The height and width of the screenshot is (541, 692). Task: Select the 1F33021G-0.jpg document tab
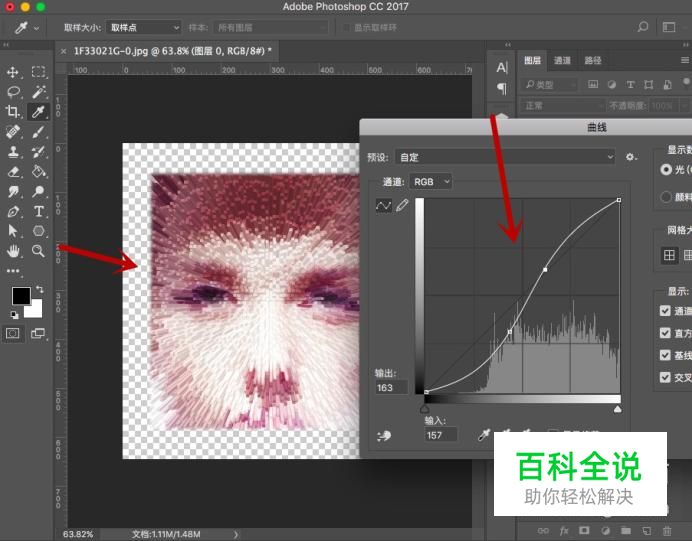pos(173,51)
